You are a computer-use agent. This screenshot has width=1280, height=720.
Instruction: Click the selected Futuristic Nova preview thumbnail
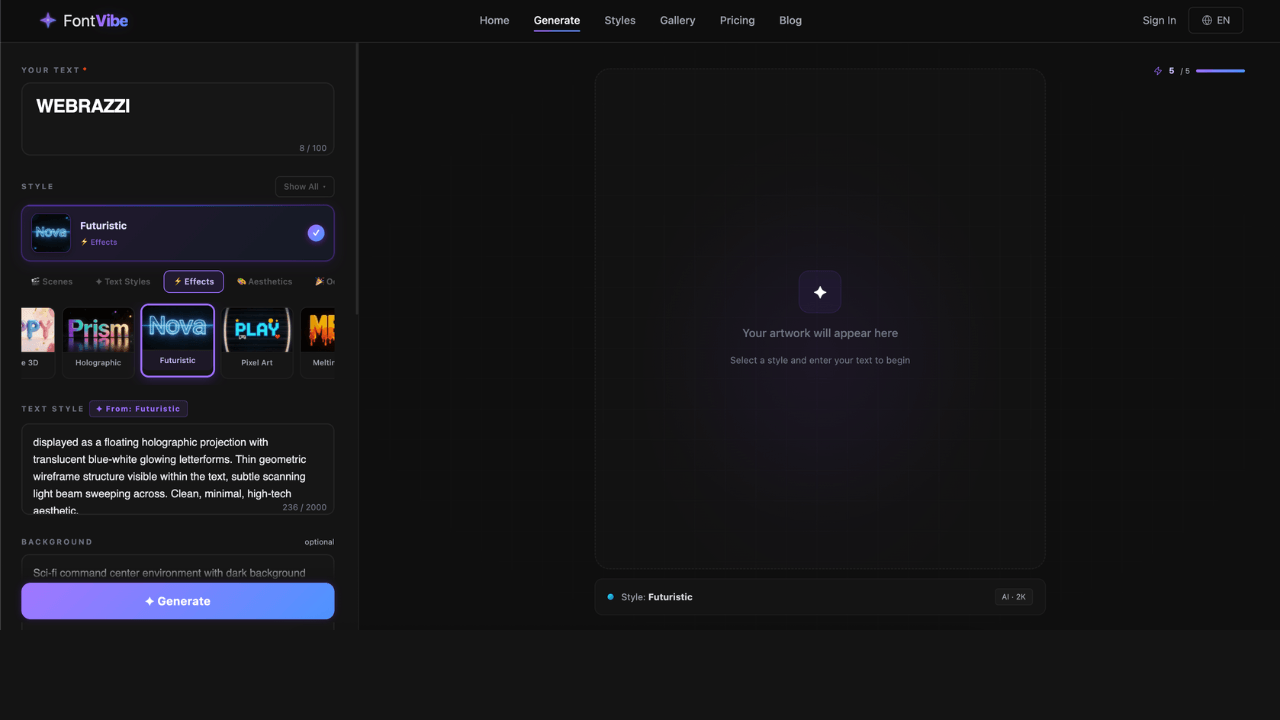(51, 233)
